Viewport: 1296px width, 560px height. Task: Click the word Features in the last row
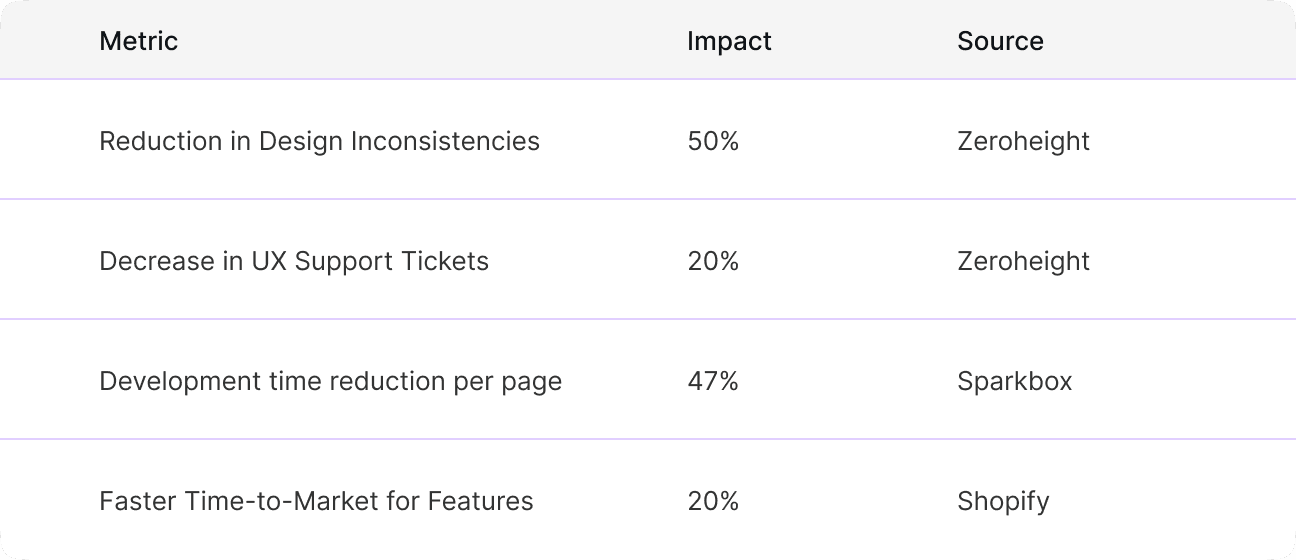point(480,501)
